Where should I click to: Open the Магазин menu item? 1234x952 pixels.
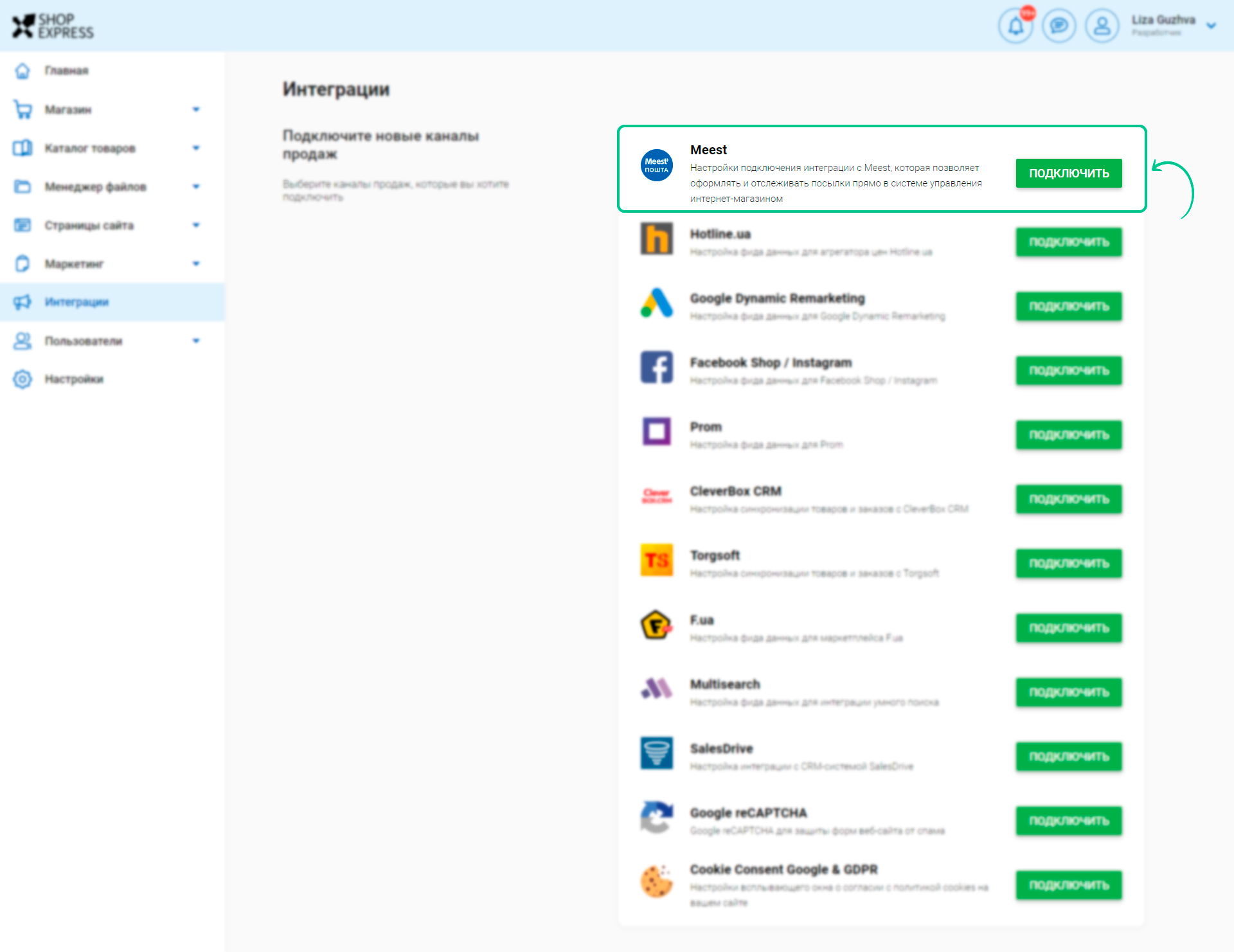pyautogui.click(x=112, y=109)
